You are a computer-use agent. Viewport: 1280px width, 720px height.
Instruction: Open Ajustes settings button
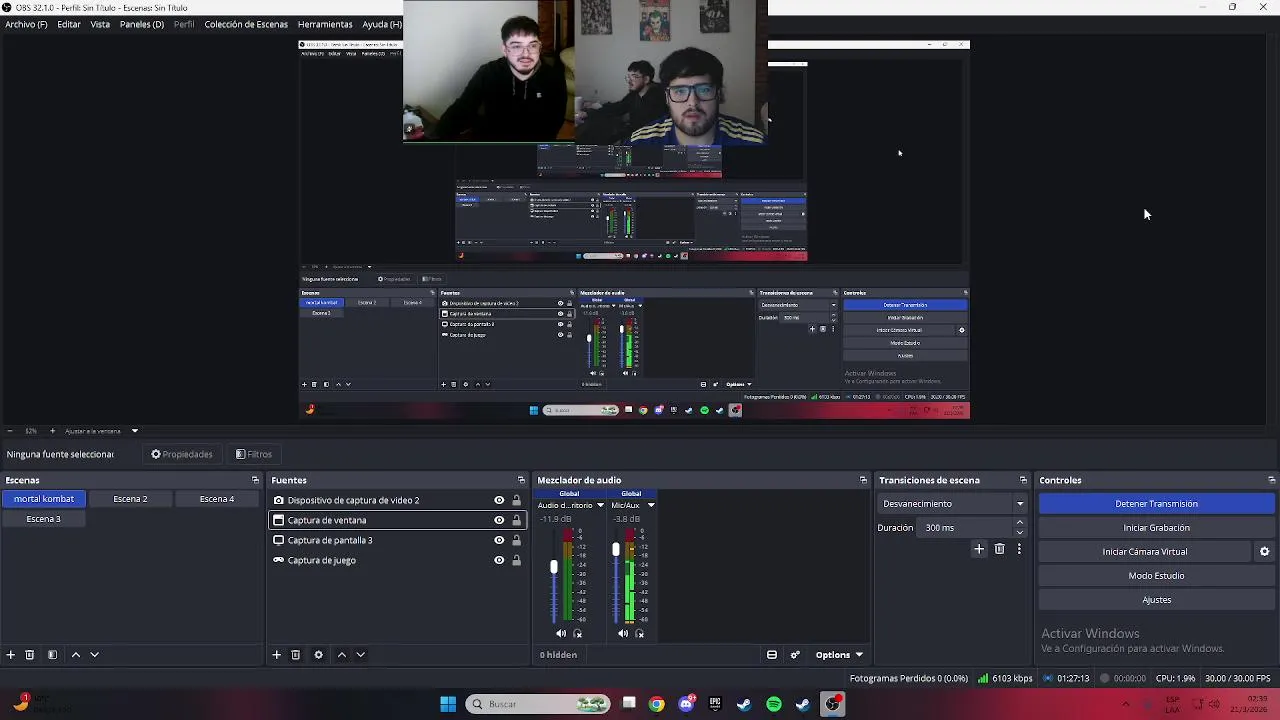[1157, 600]
